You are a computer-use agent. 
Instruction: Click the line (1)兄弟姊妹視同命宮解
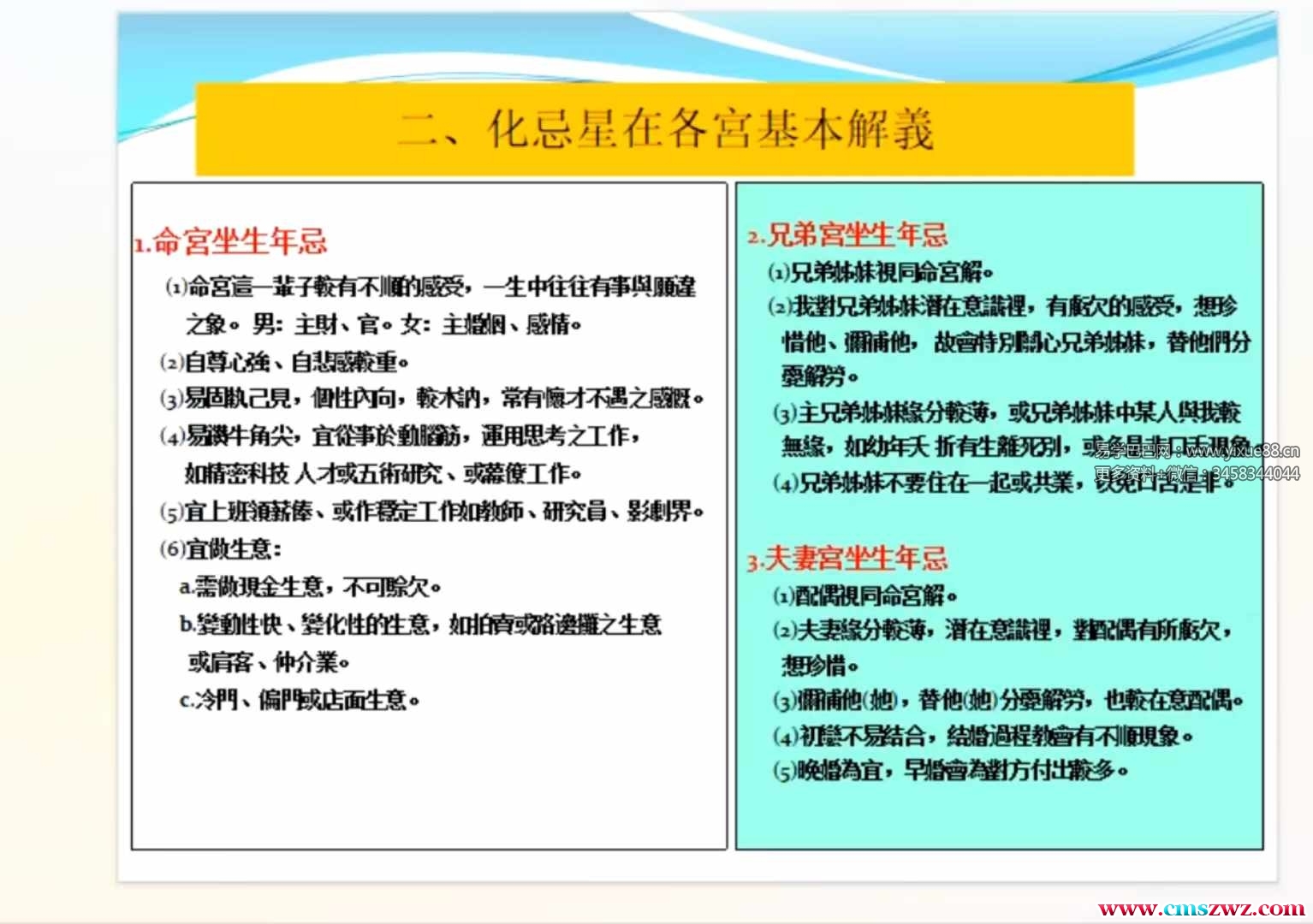click(x=882, y=273)
